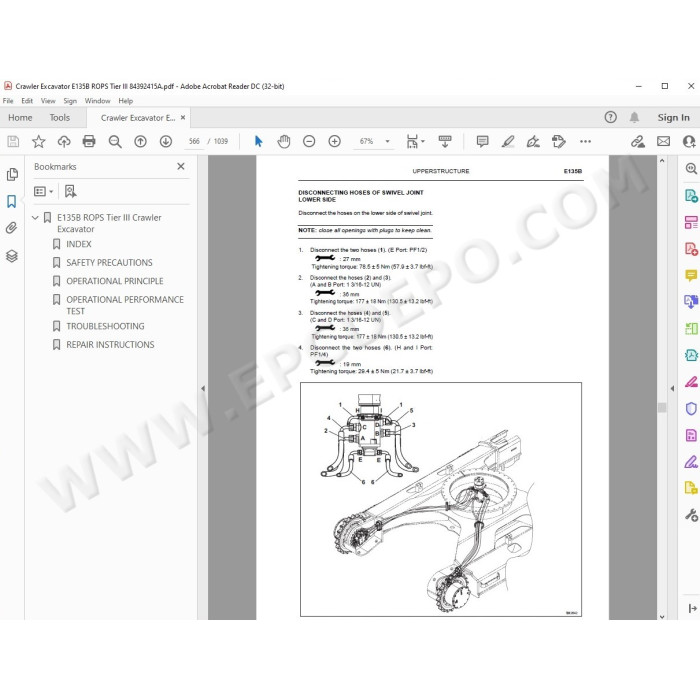The width and height of the screenshot is (700, 700).
Task: Click the vertical scrollbar thumb
Action: click(x=662, y=407)
